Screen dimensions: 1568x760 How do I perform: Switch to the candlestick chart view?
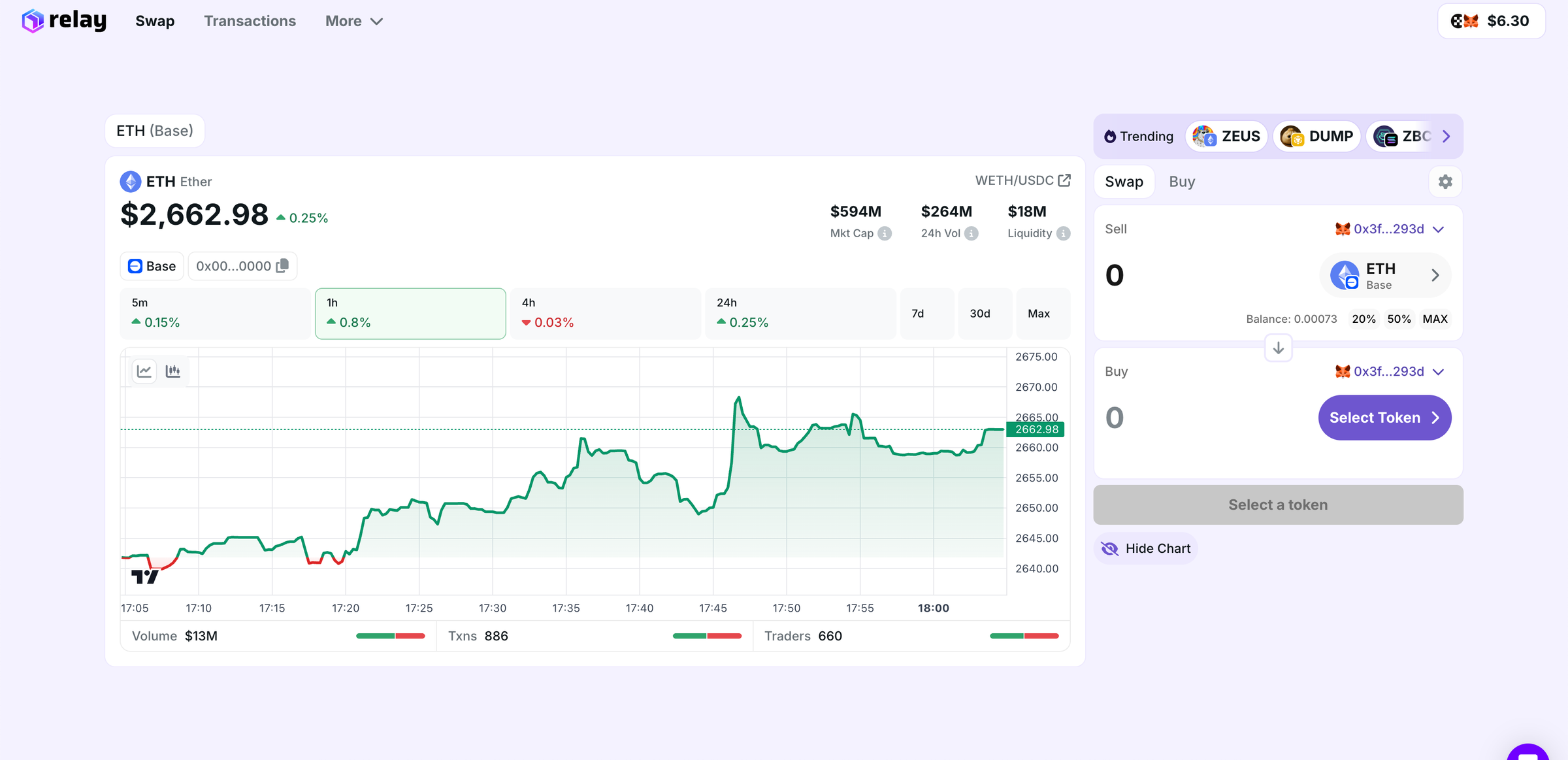(172, 371)
